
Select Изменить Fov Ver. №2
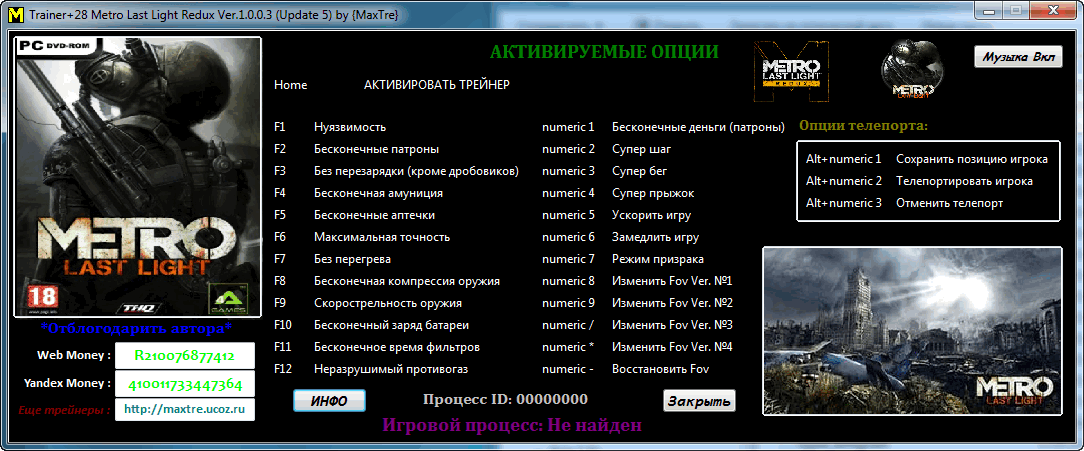coord(672,303)
